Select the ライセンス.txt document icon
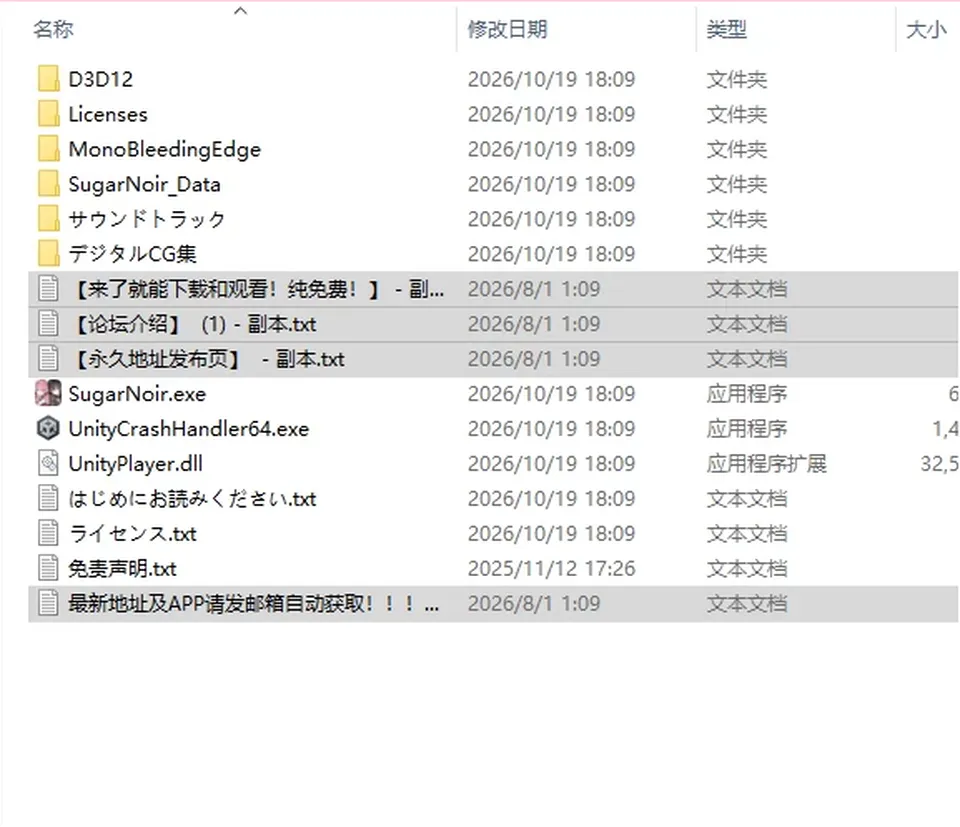 pos(48,533)
